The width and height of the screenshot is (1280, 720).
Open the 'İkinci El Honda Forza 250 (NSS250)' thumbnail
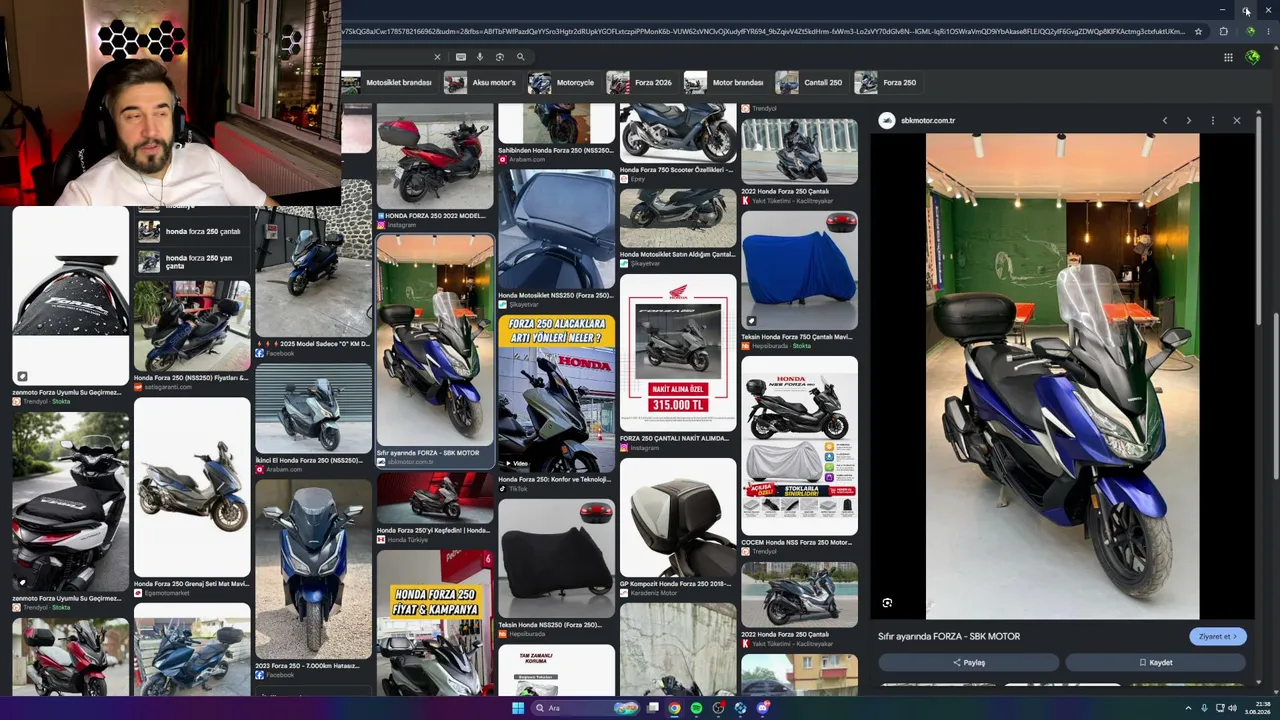point(313,408)
